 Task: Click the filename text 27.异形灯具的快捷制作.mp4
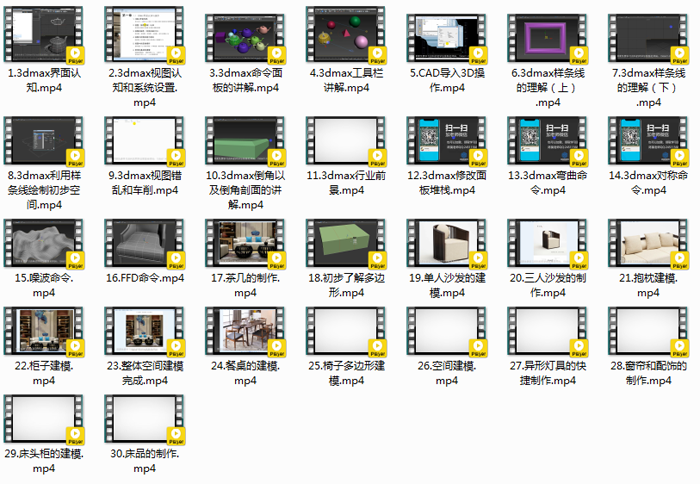[x=546, y=373]
